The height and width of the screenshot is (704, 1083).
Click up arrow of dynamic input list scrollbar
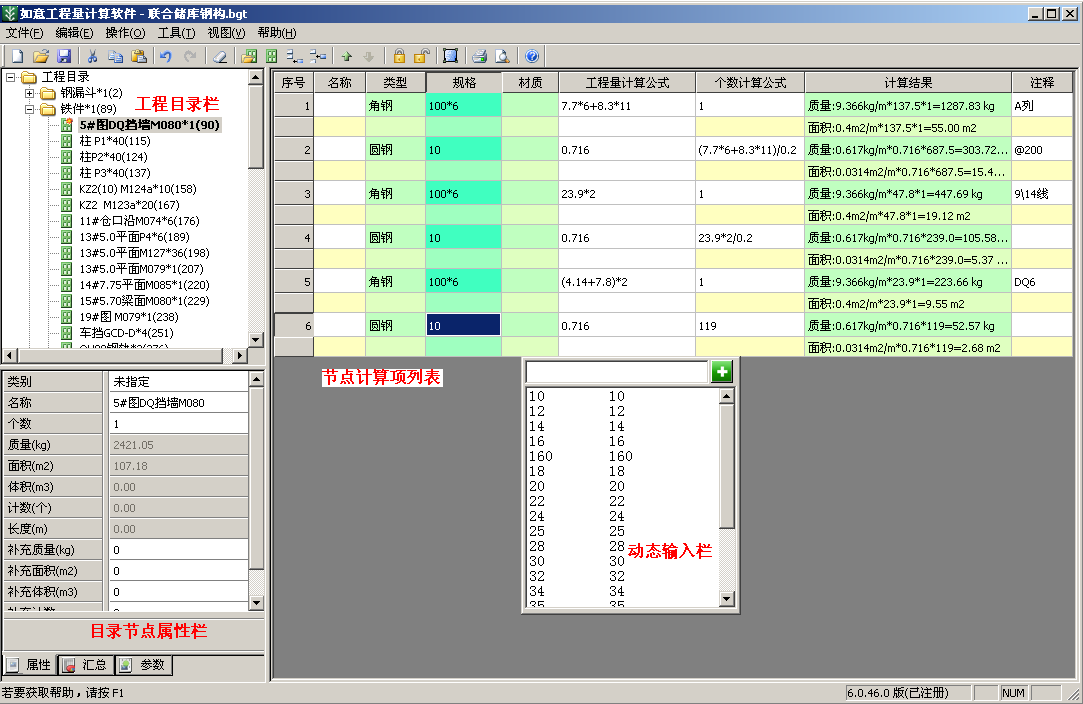click(727, 397)
